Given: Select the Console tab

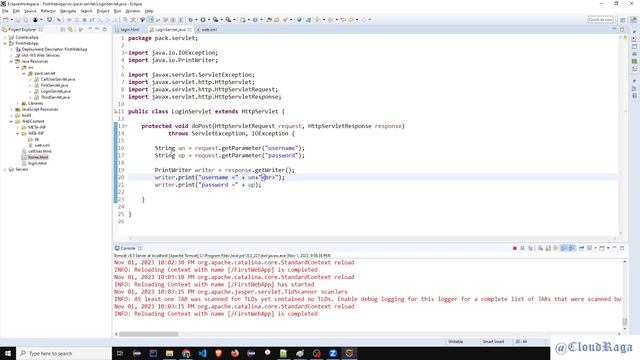Looking at the screenshot, I should [x=128, y=248].
